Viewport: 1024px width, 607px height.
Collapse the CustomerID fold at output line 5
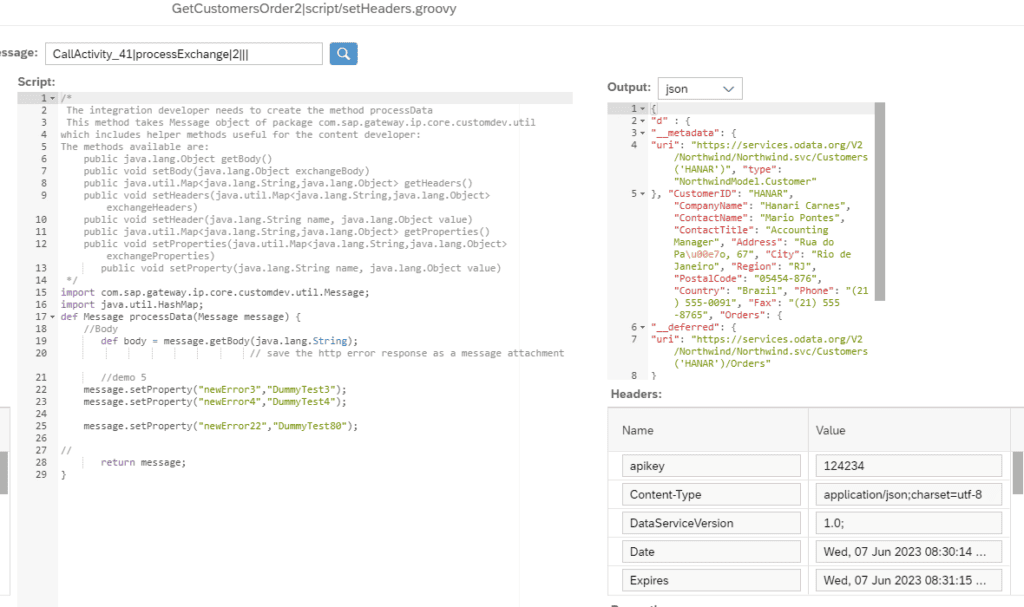pos(643,193)
